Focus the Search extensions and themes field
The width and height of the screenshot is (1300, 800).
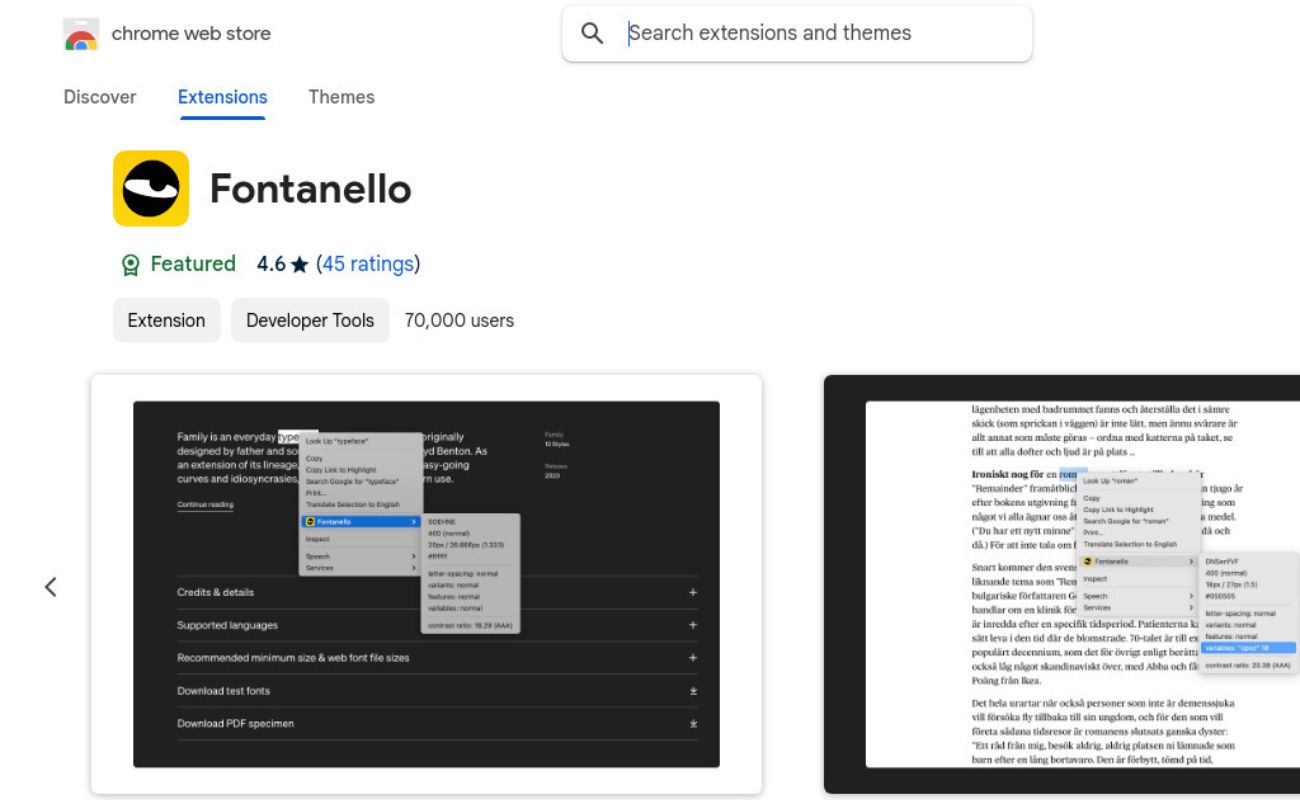pos(797,33)
